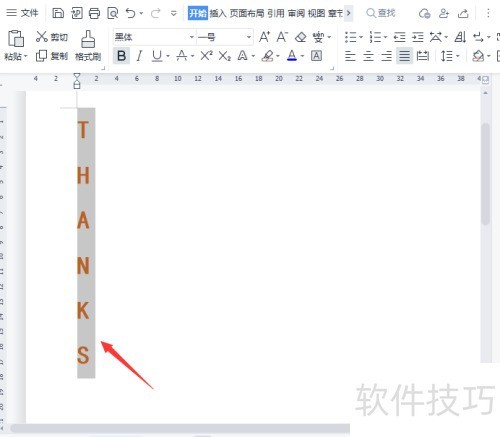This screenshot has width=500, height=437.
Task: Undo the last action
Action: pyautogui.click(x=130, y=13)
